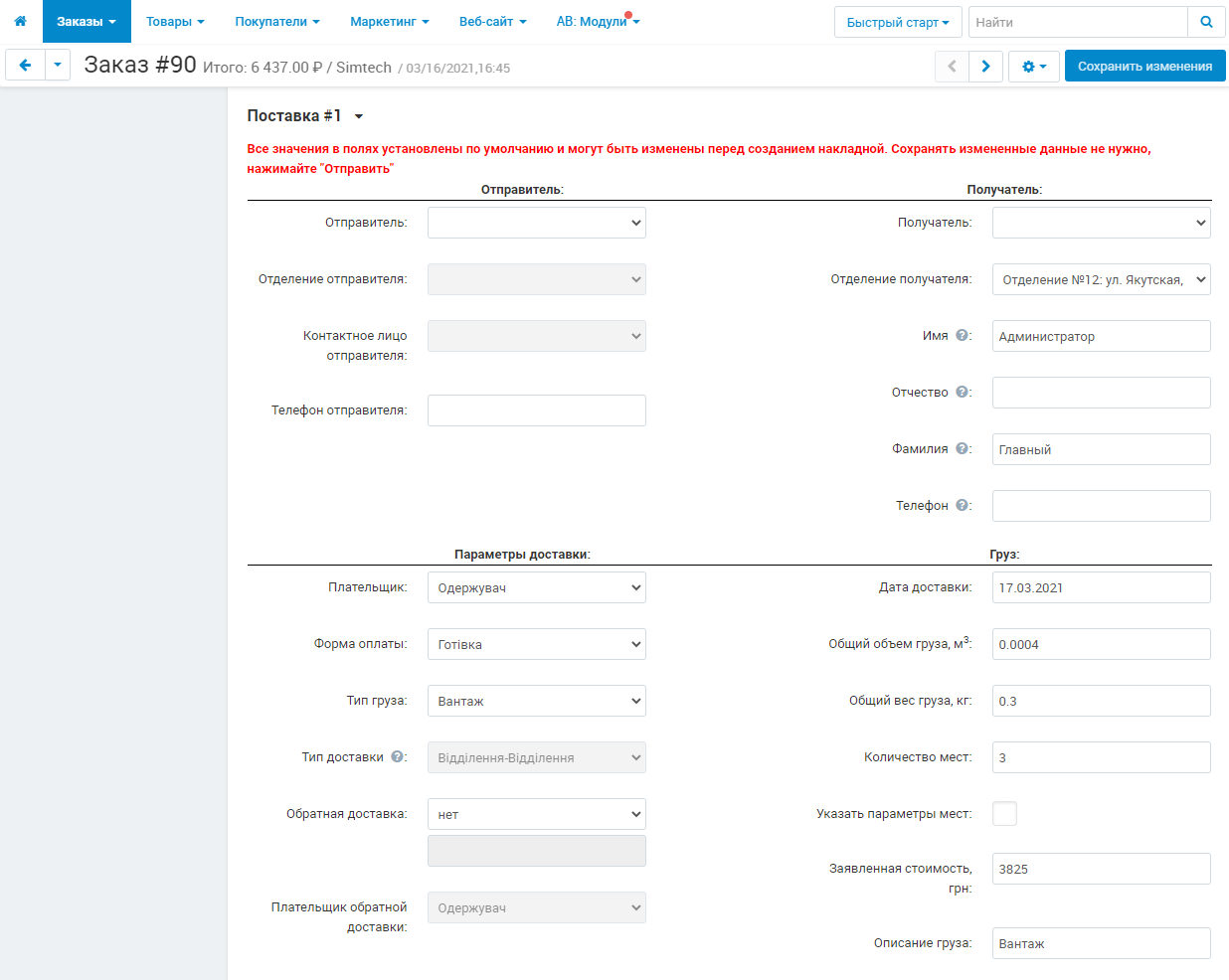Viewport: 1229px width, 980px height.
Task: Open the Форма оплаты dropdown
Action: click(536, 644)
